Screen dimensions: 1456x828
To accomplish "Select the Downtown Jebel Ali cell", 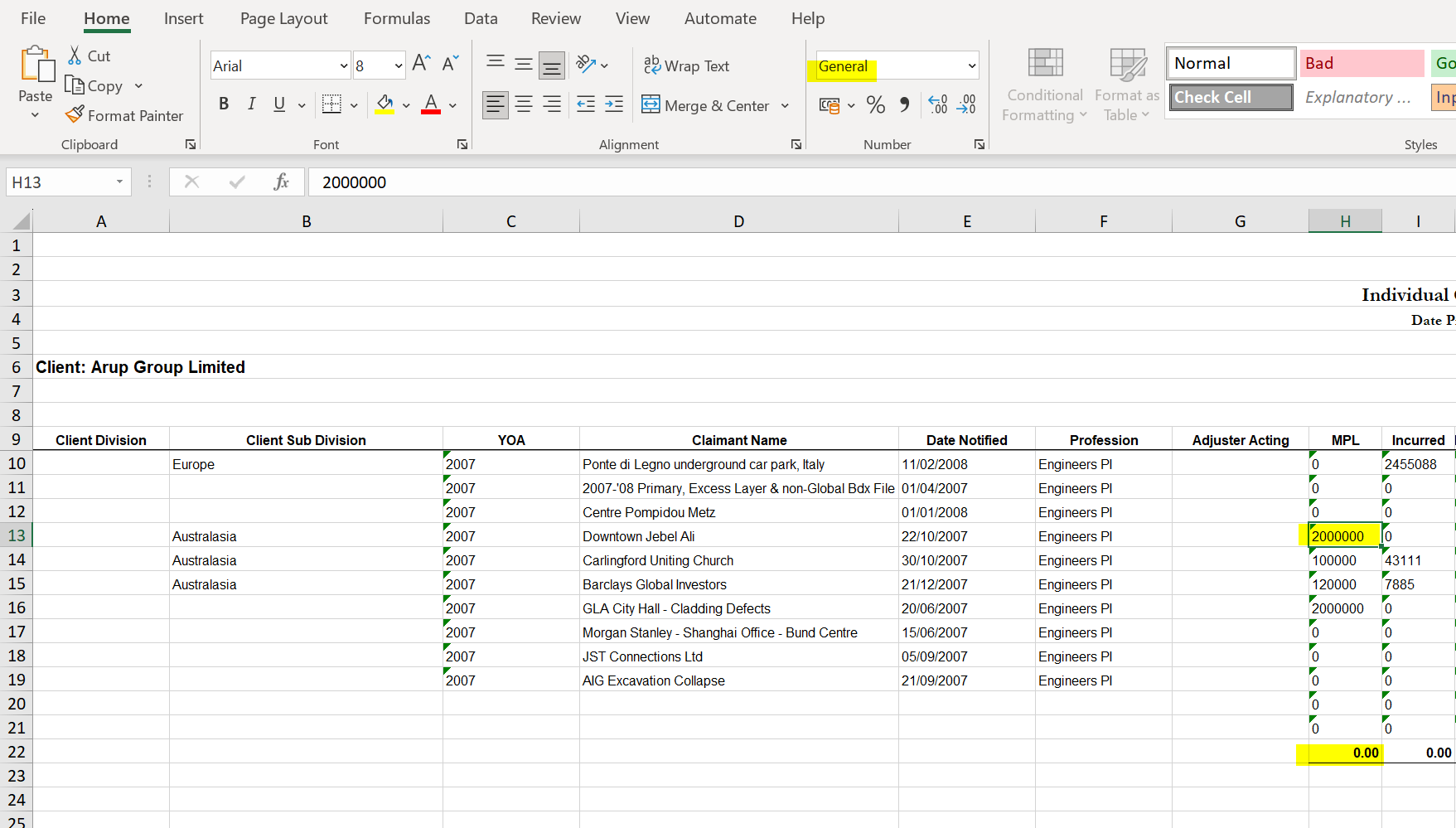I will pyautogui.click(x=738, y=536).
